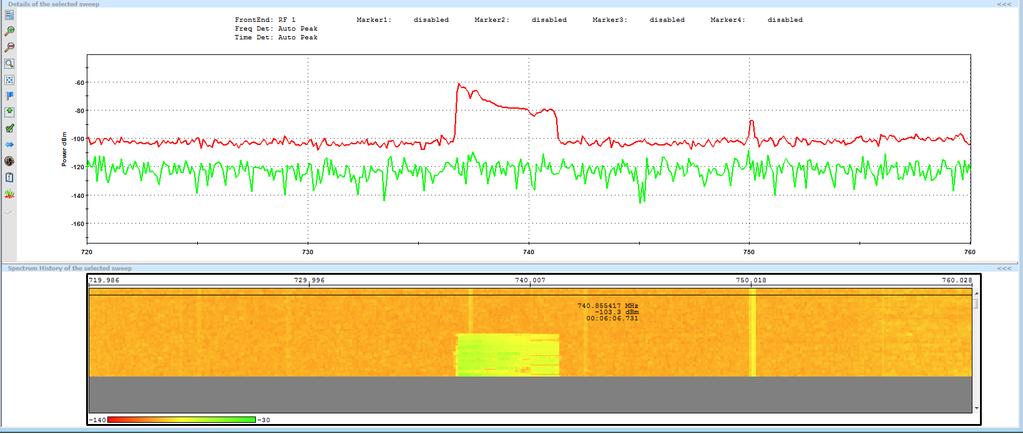Click the zoom out magnifier with minus
The height and width of the screenshot is (434, 1023).
[x=9, y=48]
